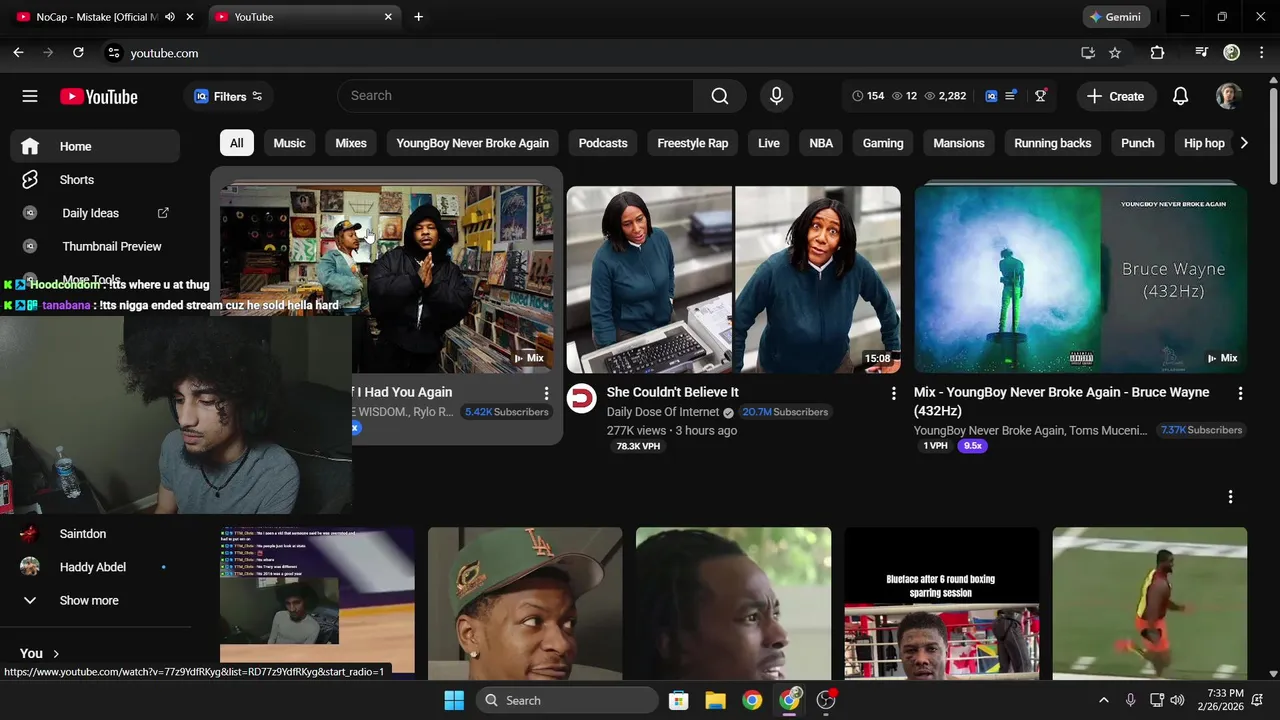Expand the You section chevron
This screenshot has width=1280, height=720.
click(56, 653)
